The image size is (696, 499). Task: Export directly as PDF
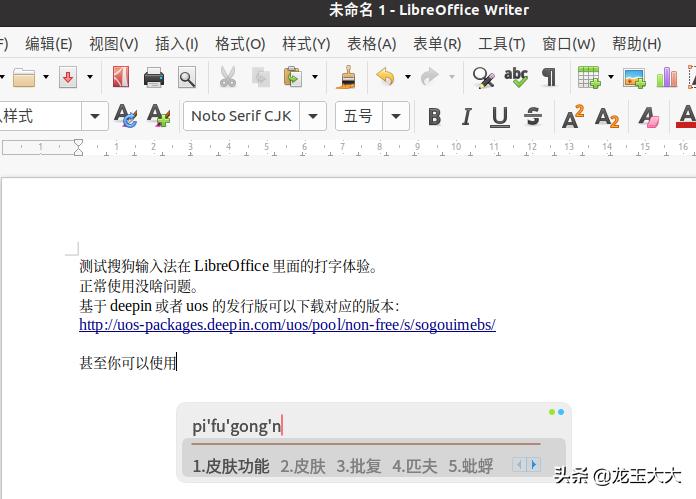click(x=121, y=77)
